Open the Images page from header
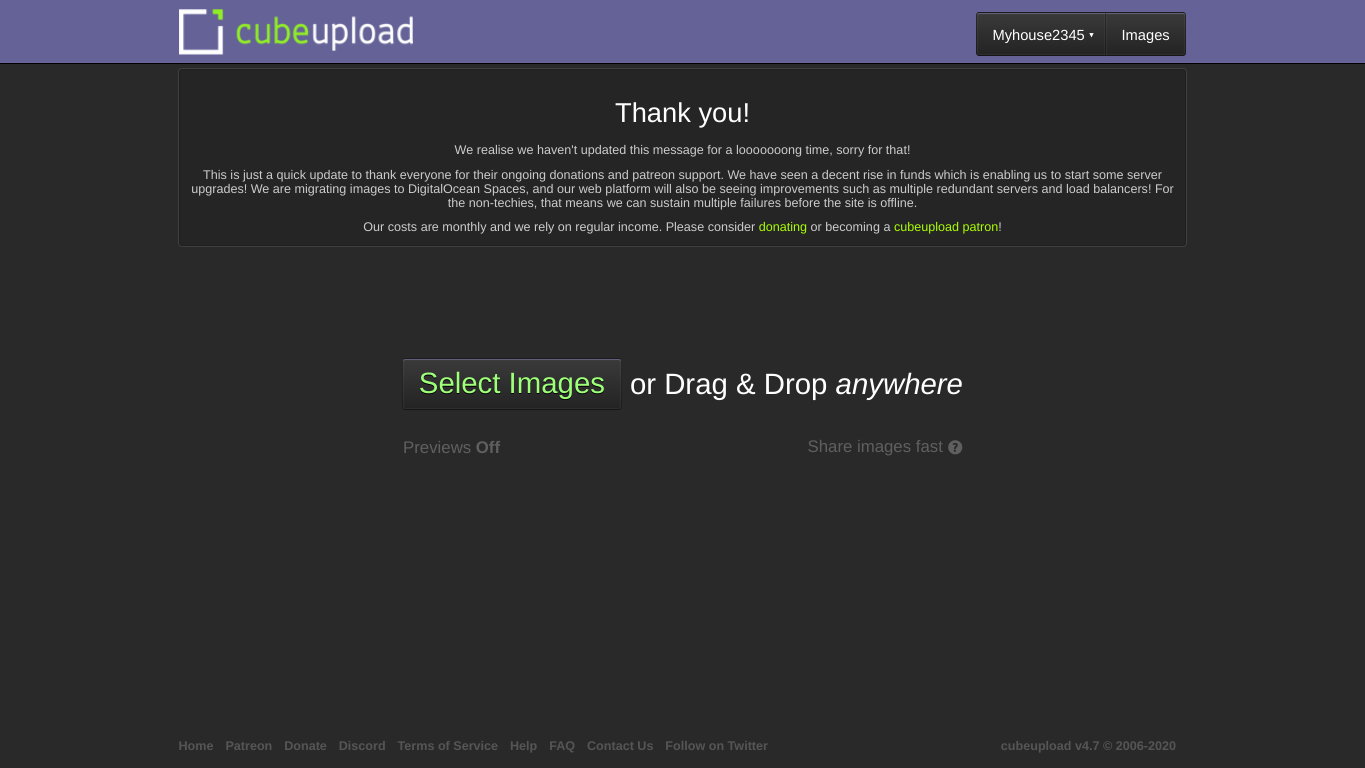1365x768 pixels. (x=1145, y=35)
